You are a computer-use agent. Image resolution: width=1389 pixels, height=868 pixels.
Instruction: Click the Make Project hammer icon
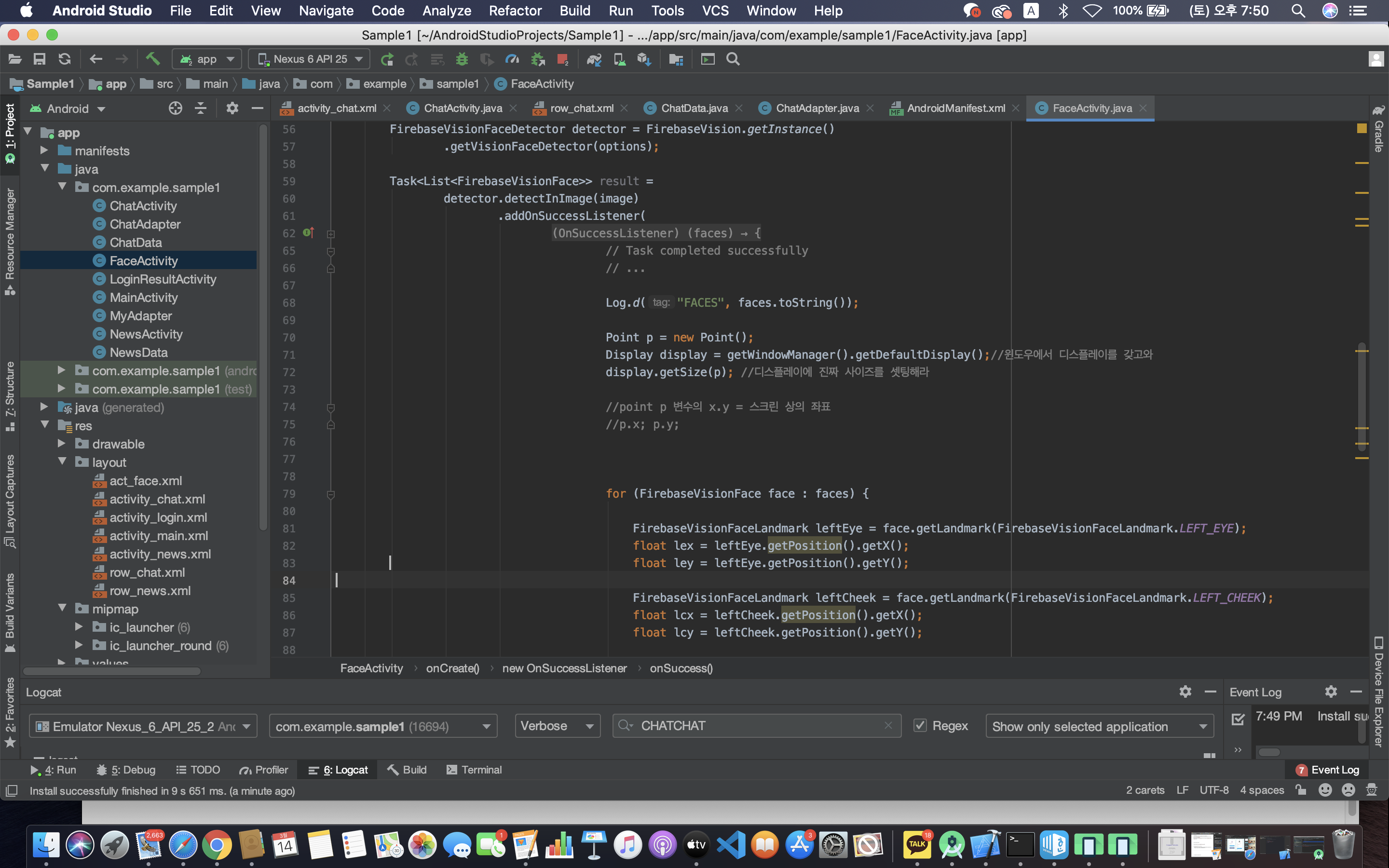[152, 59]
